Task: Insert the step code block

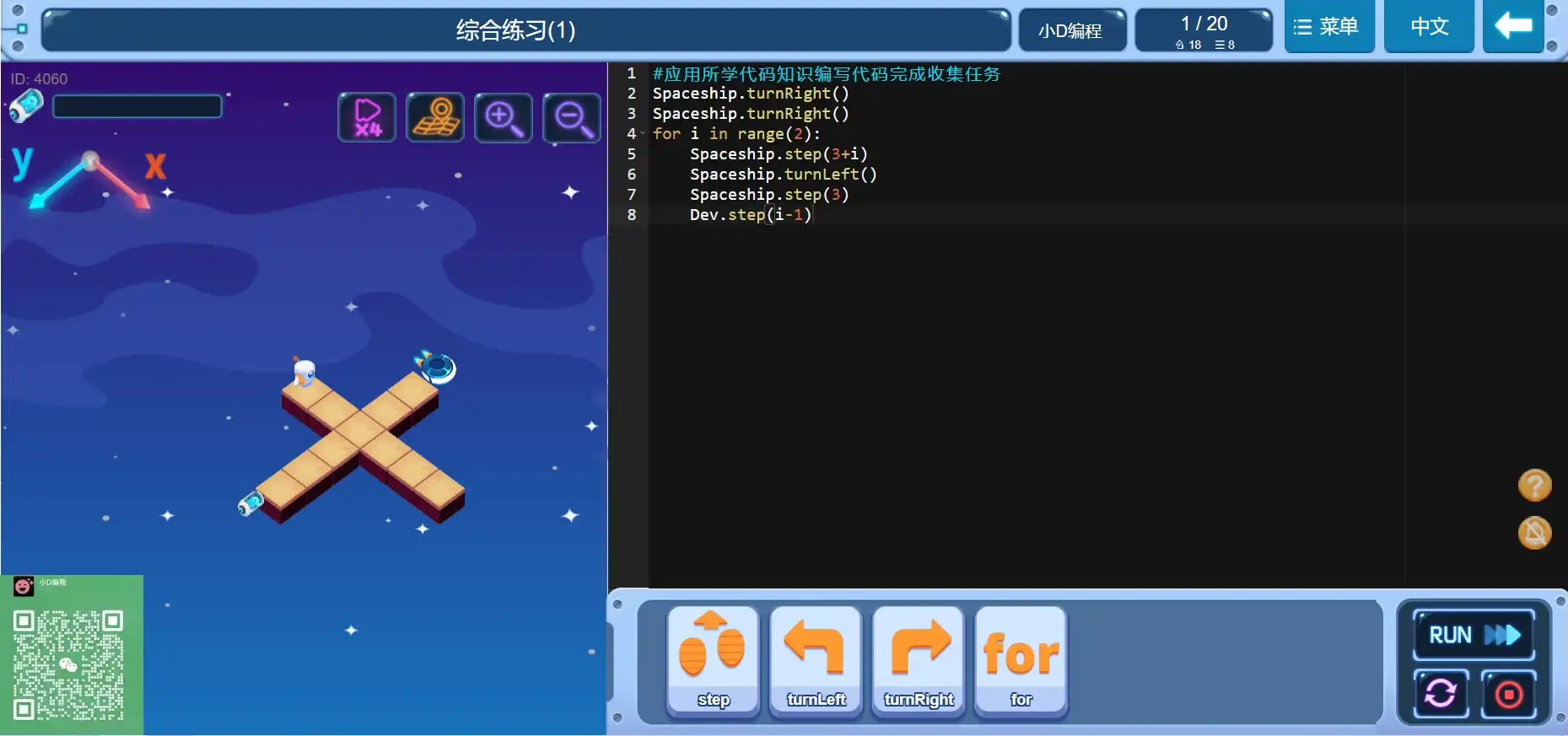Action: 713,662
